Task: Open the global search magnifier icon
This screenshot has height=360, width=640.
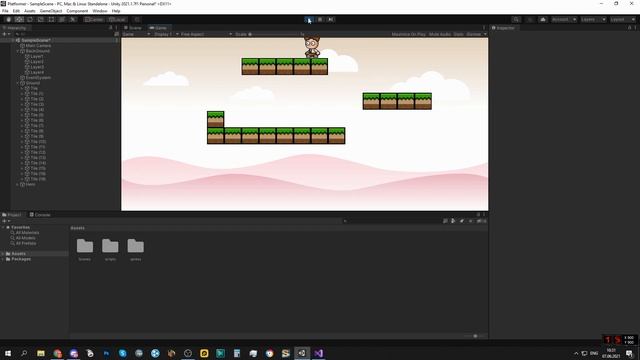Action: [516, 20]
